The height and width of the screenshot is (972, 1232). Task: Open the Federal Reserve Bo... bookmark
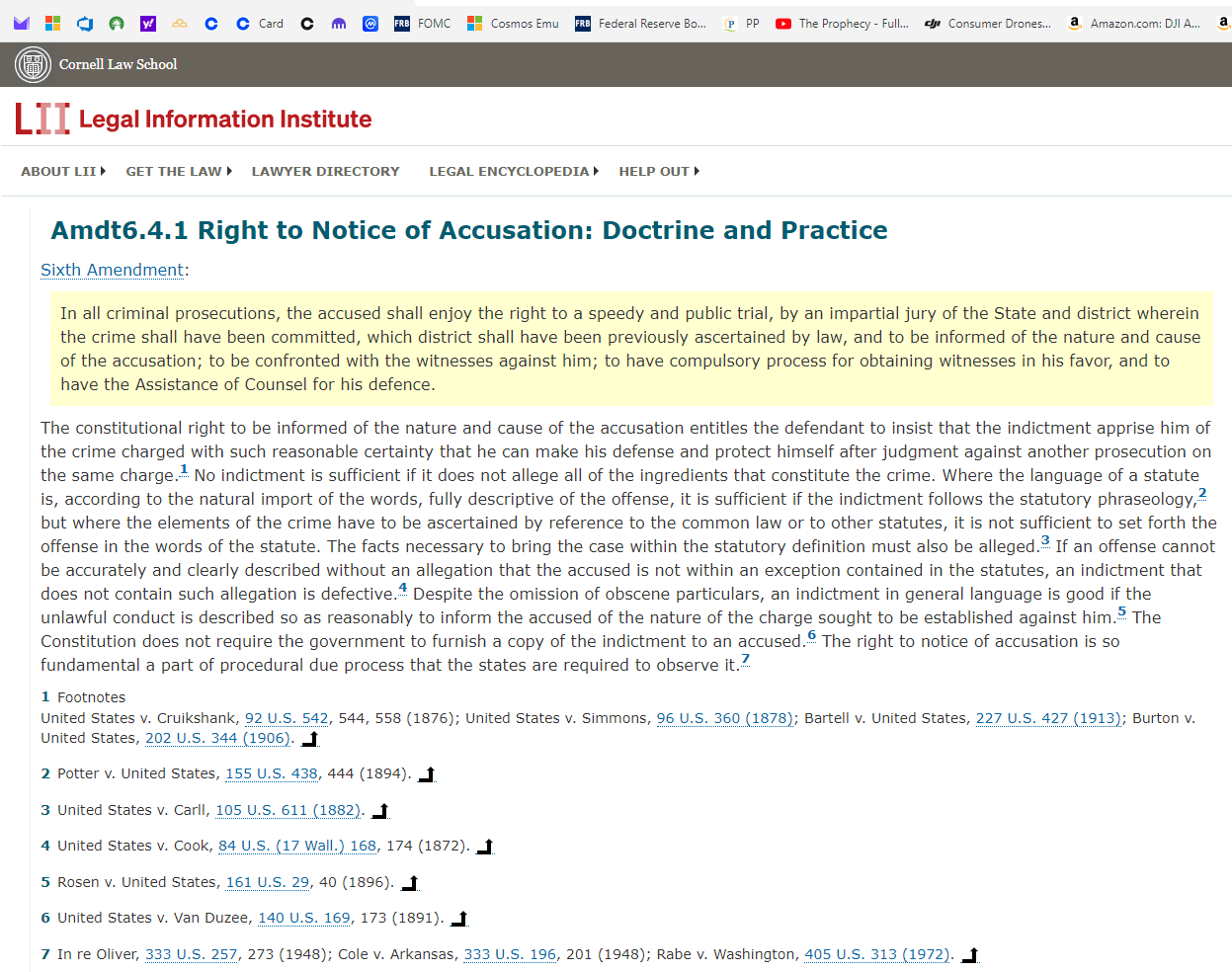pyautogui.click(x=641, y=24)
